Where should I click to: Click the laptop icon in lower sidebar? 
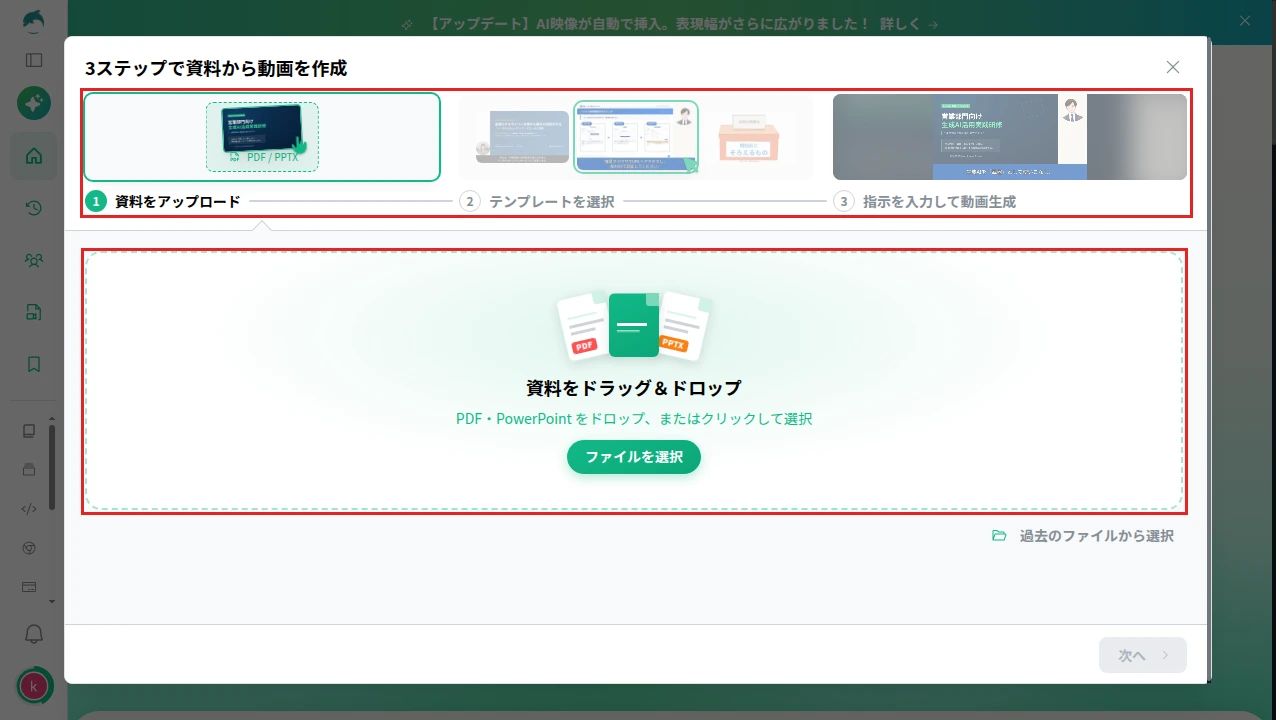29,431
